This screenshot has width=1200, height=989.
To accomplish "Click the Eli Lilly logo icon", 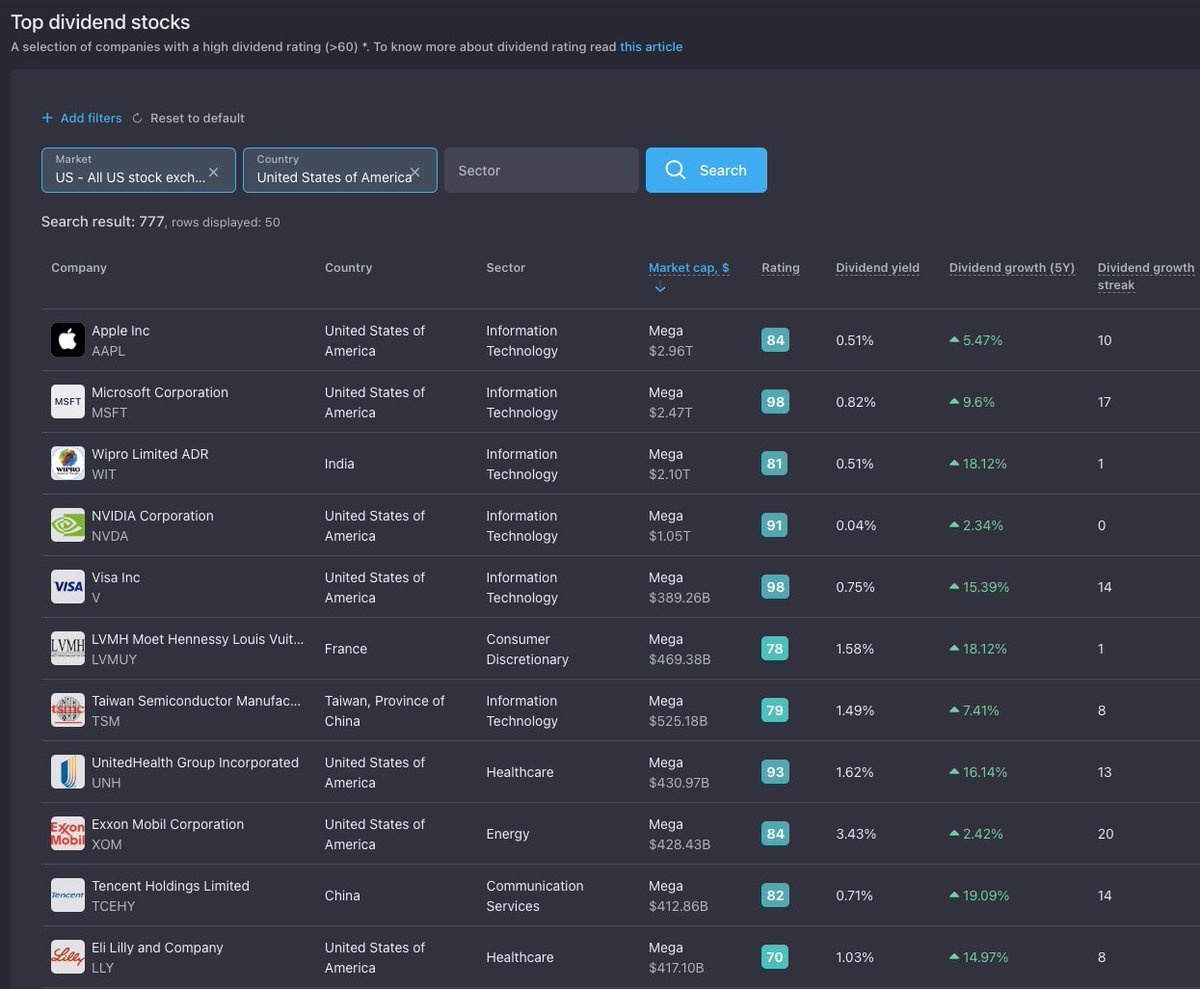I will click(68, 957).
